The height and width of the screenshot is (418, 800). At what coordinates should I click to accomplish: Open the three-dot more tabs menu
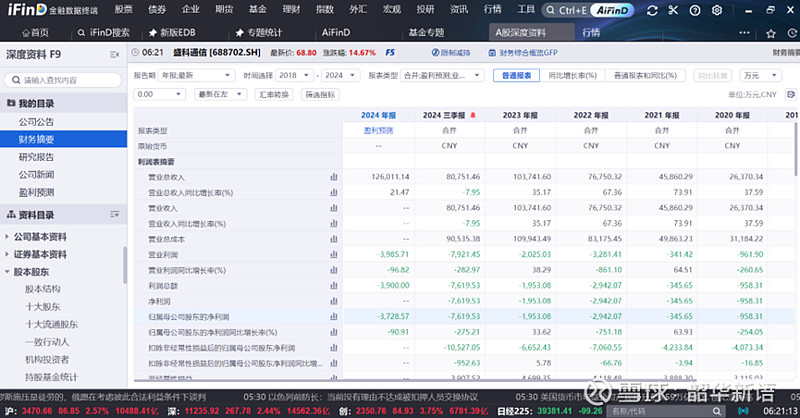click(744, 33)
